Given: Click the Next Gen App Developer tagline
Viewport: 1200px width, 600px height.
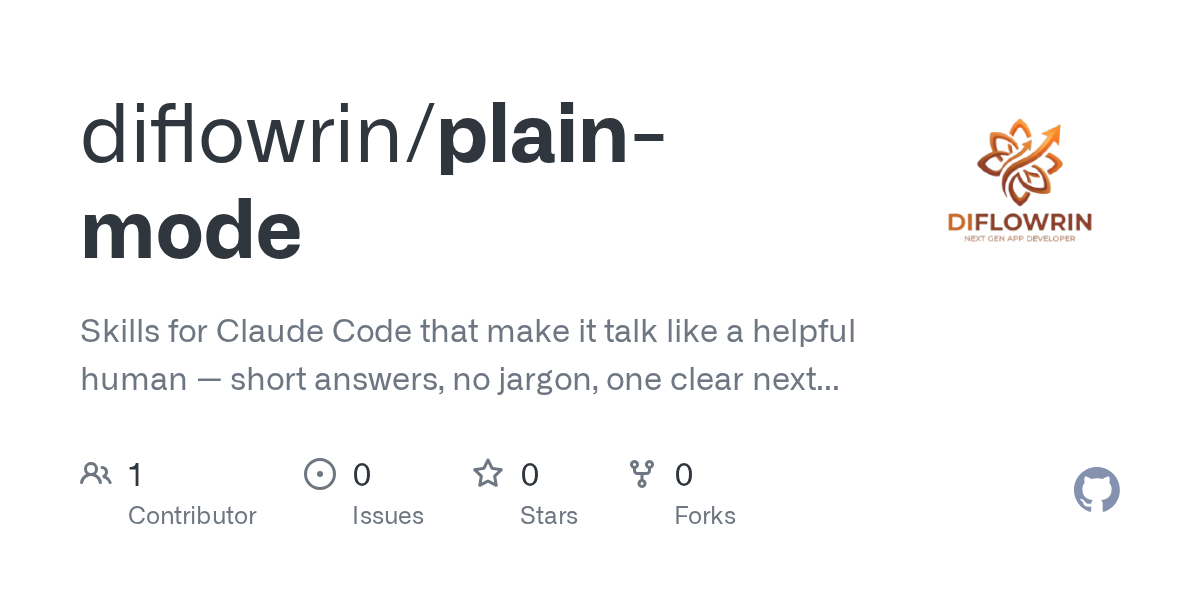Looking at the screenshot, I should pos(1020,239).
